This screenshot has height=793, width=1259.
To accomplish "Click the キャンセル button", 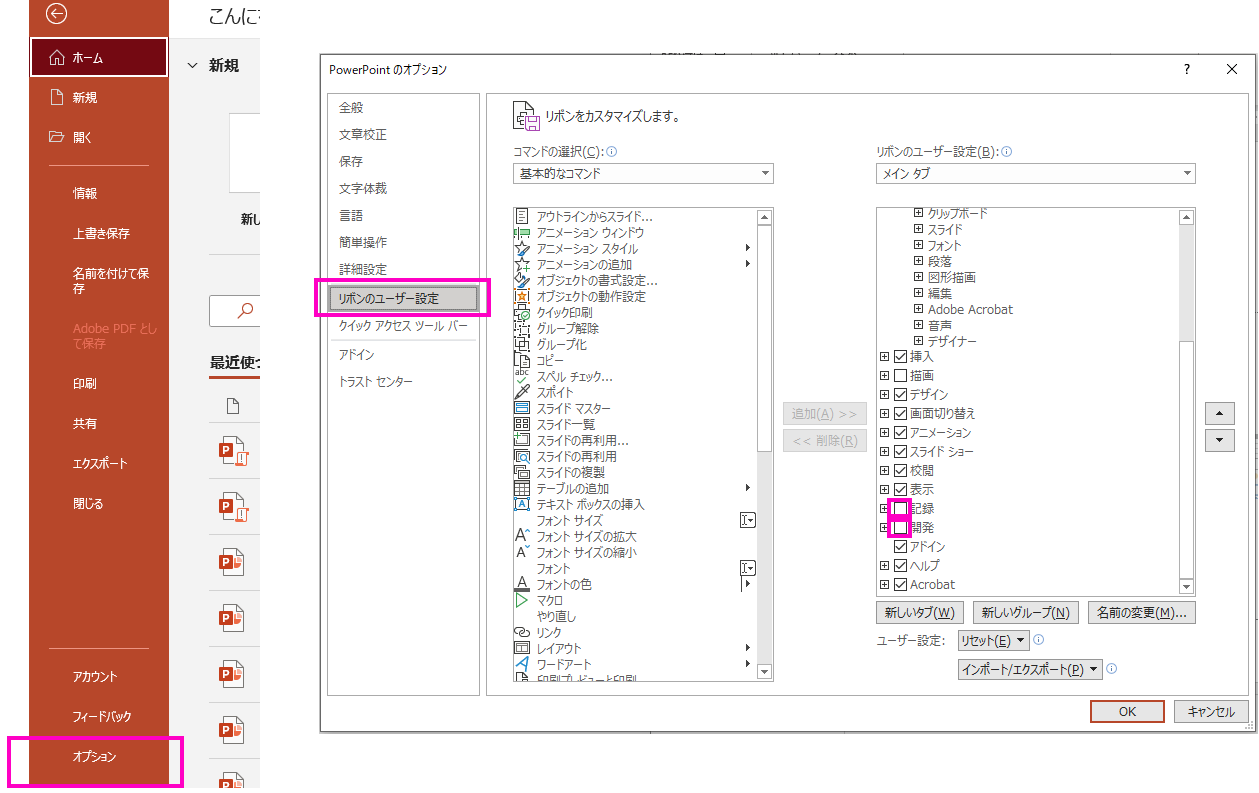I will (x=1211, y=711).
